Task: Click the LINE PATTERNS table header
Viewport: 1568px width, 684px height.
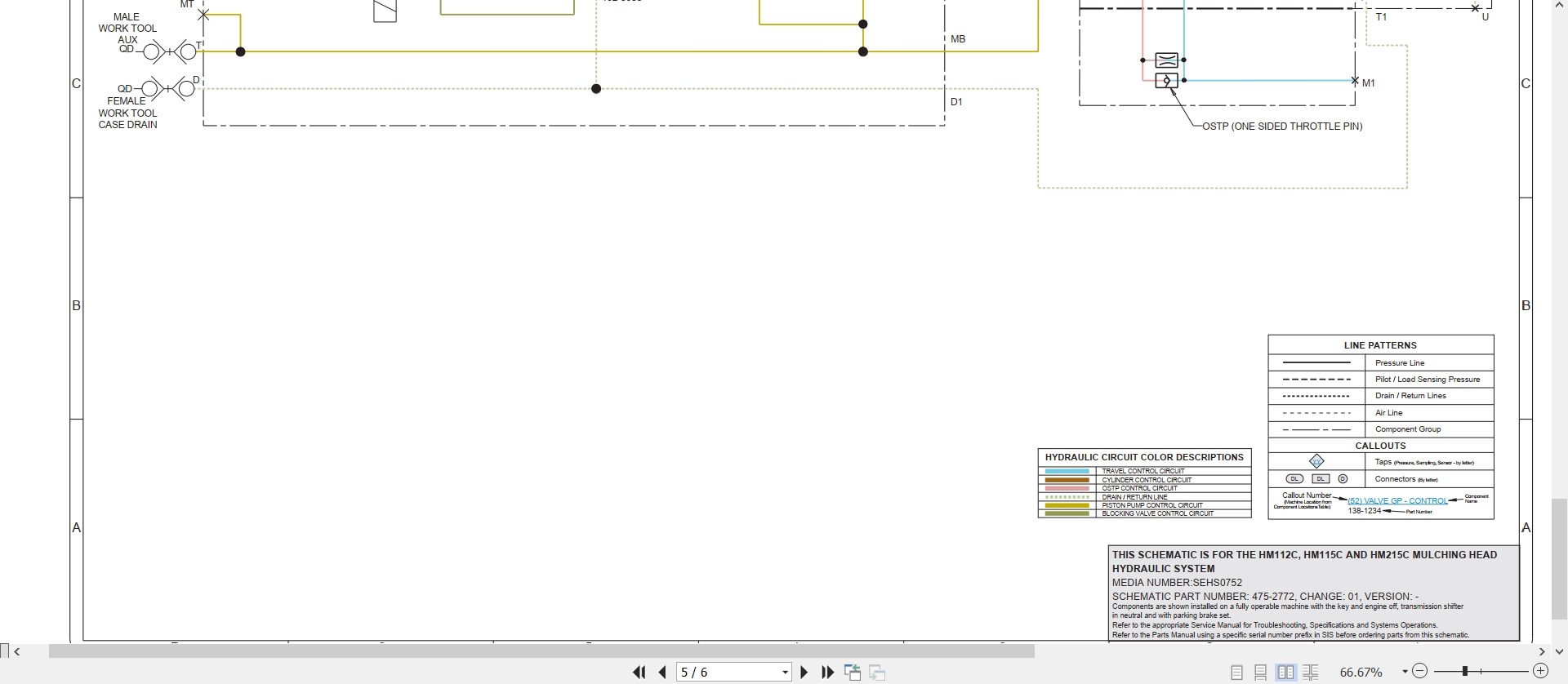Action: pos(1380,345)
